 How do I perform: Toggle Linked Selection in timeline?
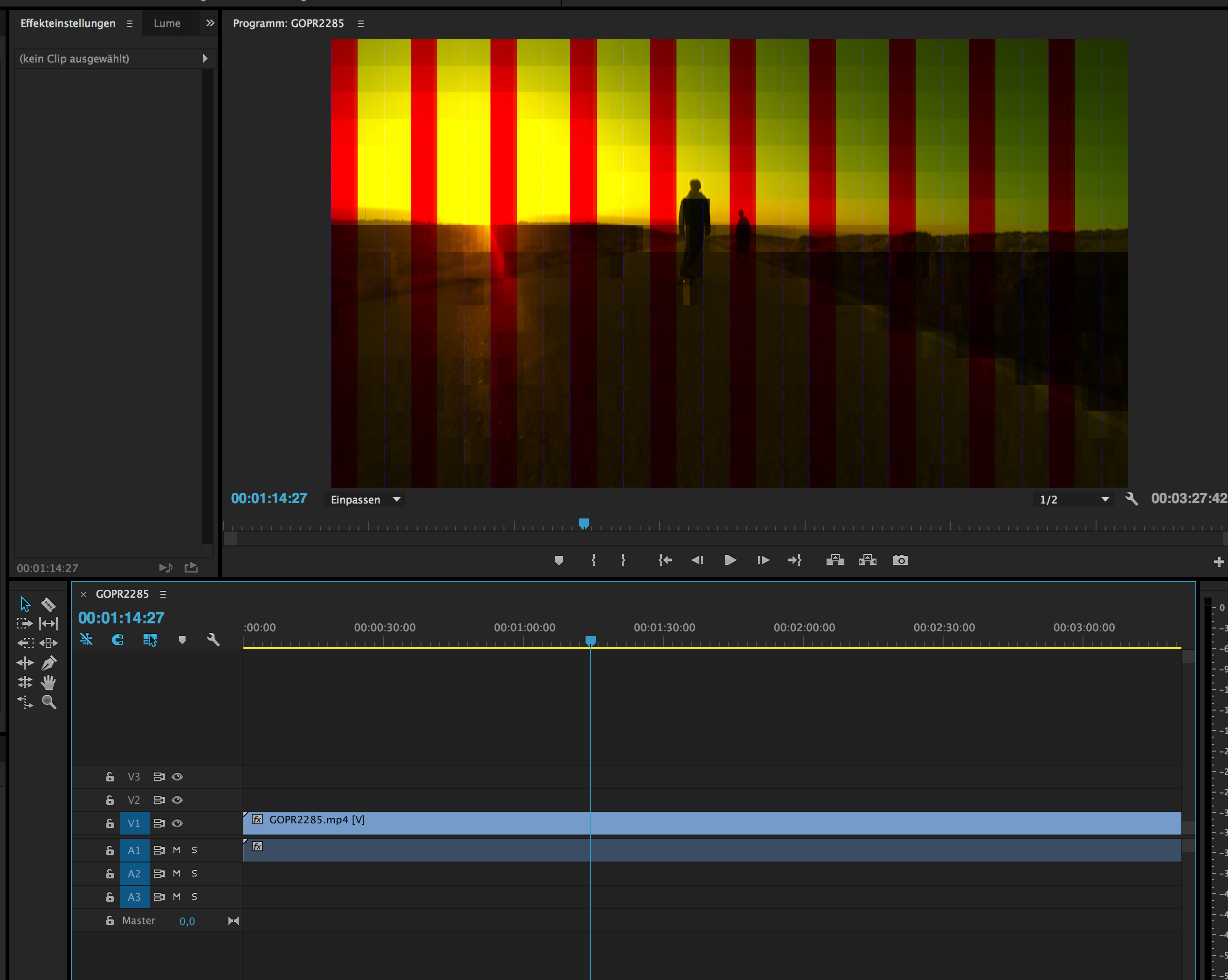click(150, 640)
